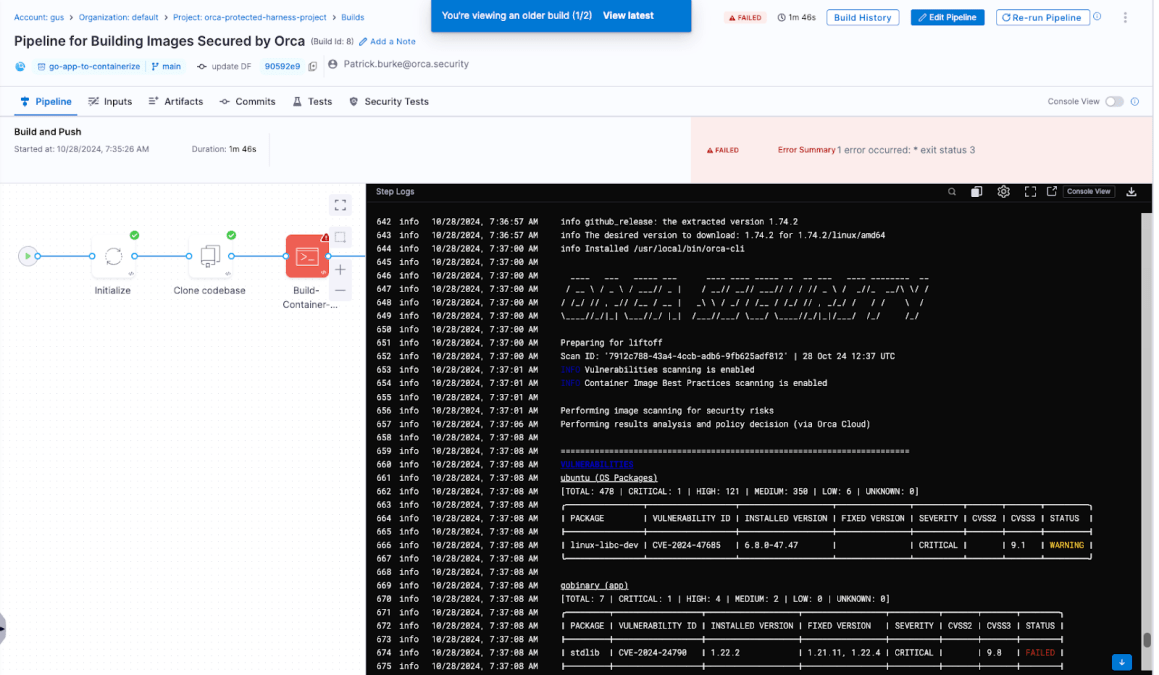The width and height of the screenshot is (1159, 675).
Task: Select the Clone codebase step node
Action: (x=210, y=257)
